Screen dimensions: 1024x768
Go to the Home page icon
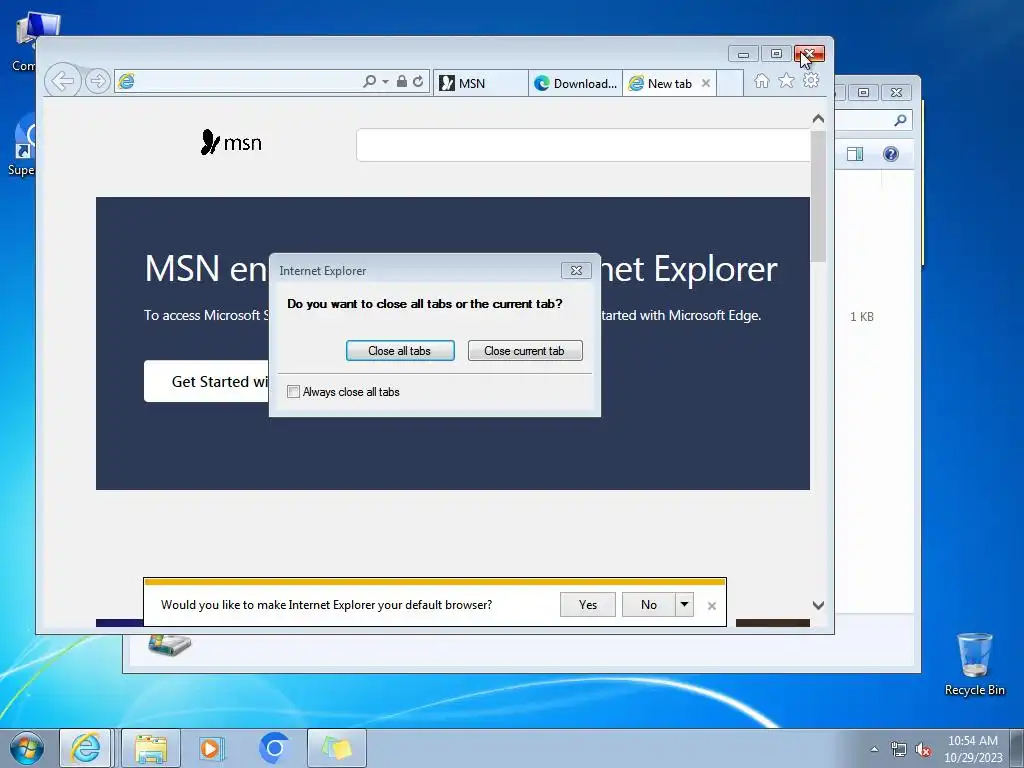(x=761, y=80)
